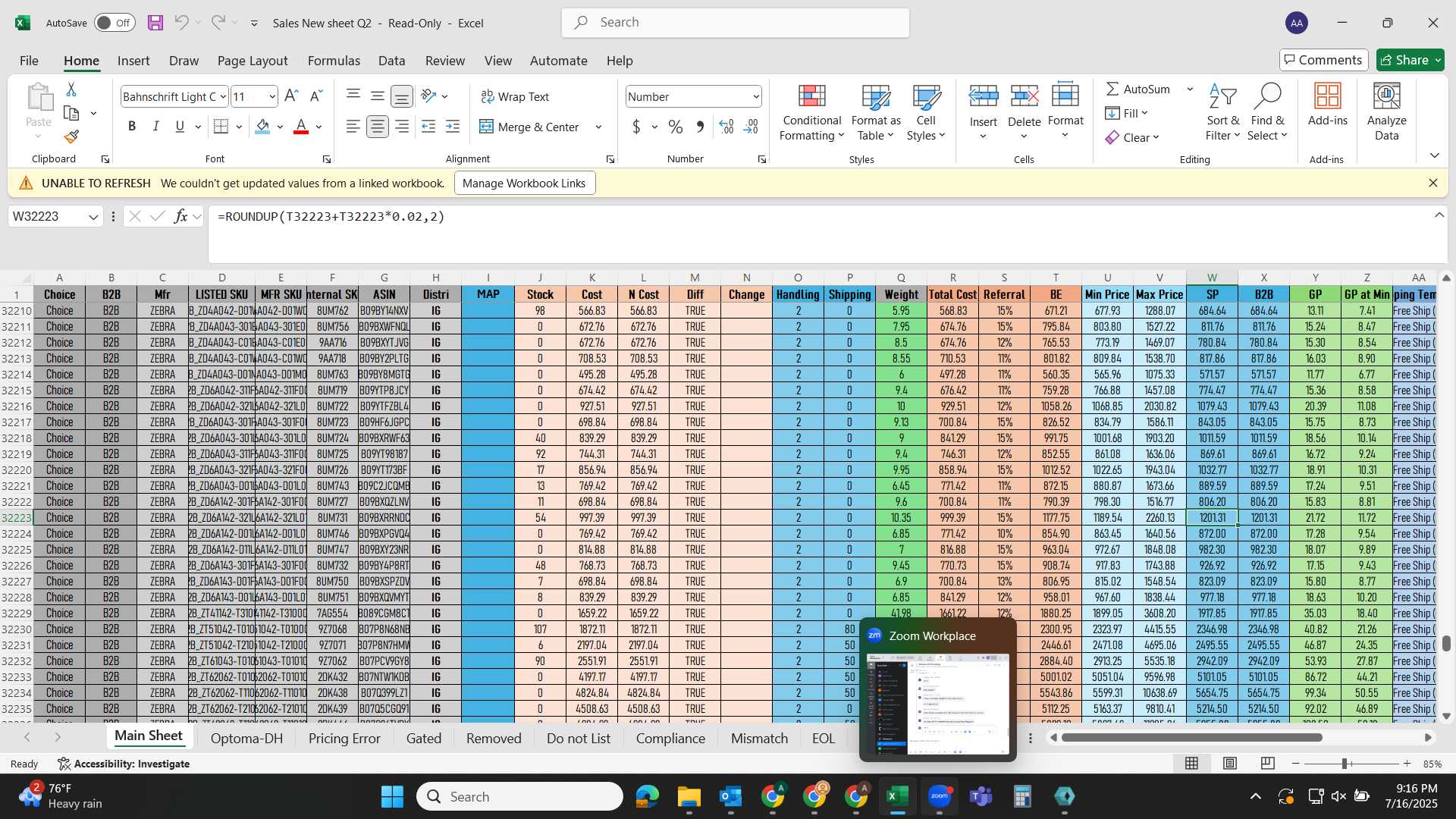The image size is (1456, 819).
Task: Open the Clear dropdown
Action: pyautogui.click(x=1133, y=137)
